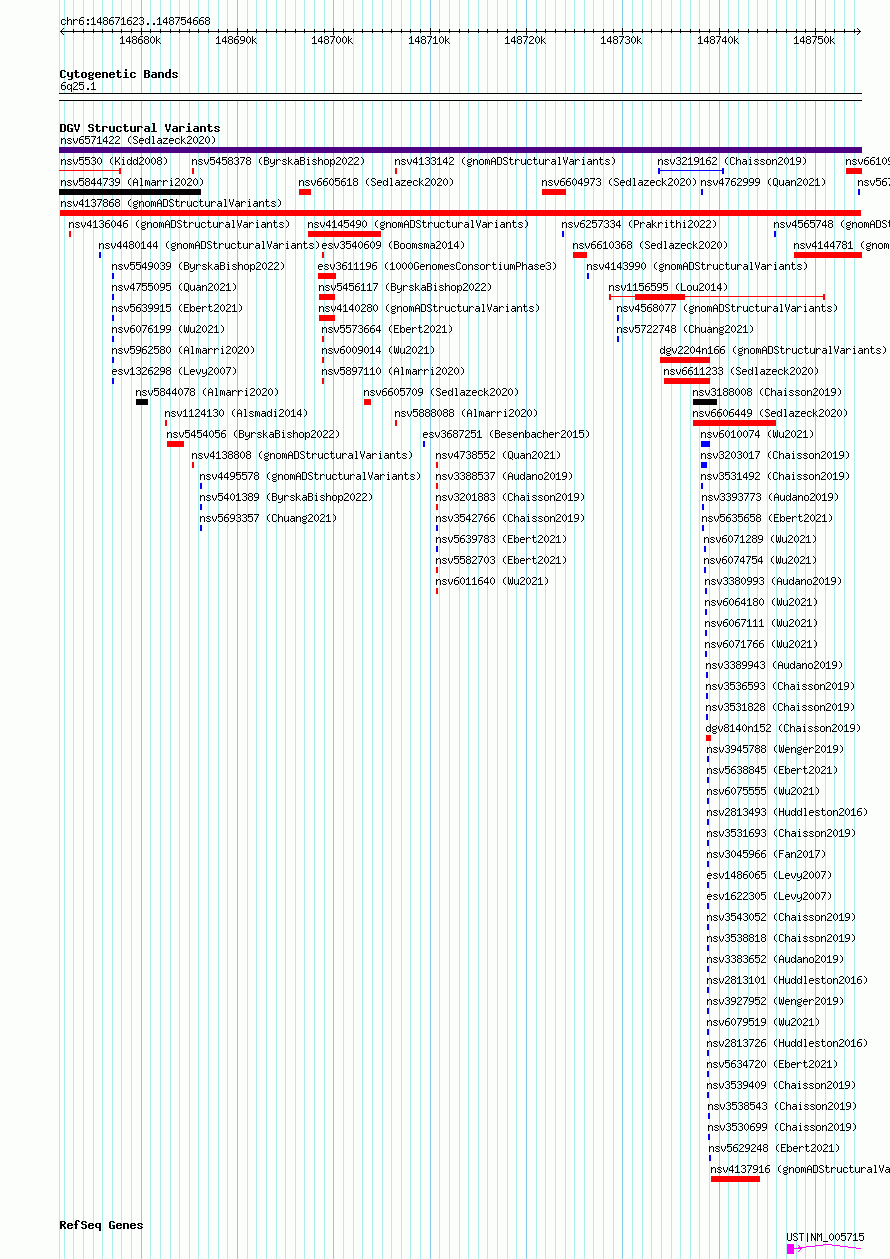Open nsv4133142 (gnomADStructuralVariants) entry
This screenshot has width=890, height=1259.
coord(505,161)
